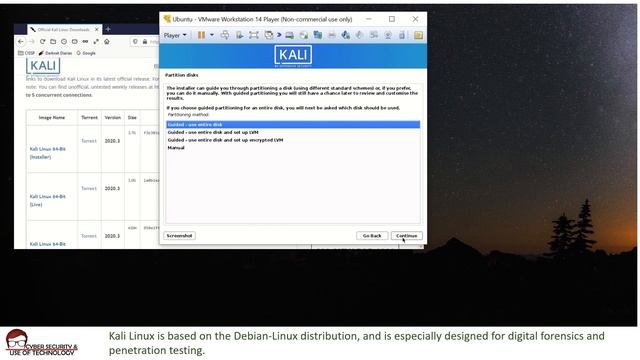
Task: Open the OSSP bookmark folder
Action: 27,53
